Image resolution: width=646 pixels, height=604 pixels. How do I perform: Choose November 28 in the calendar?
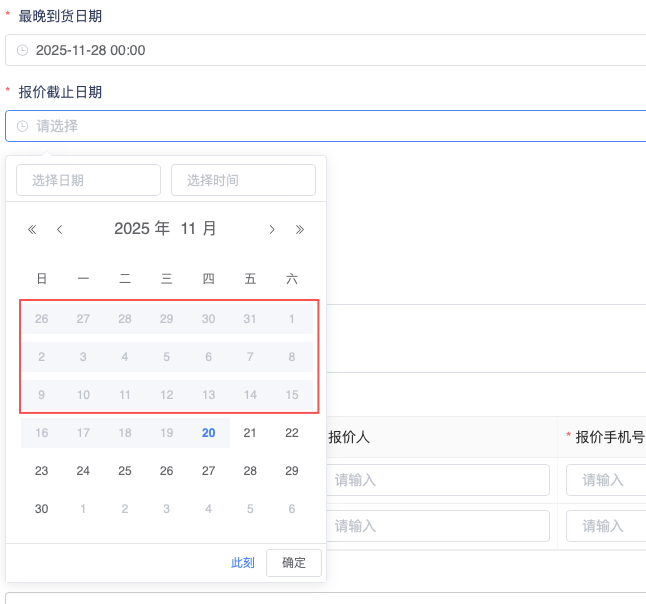tap(250, 471)
